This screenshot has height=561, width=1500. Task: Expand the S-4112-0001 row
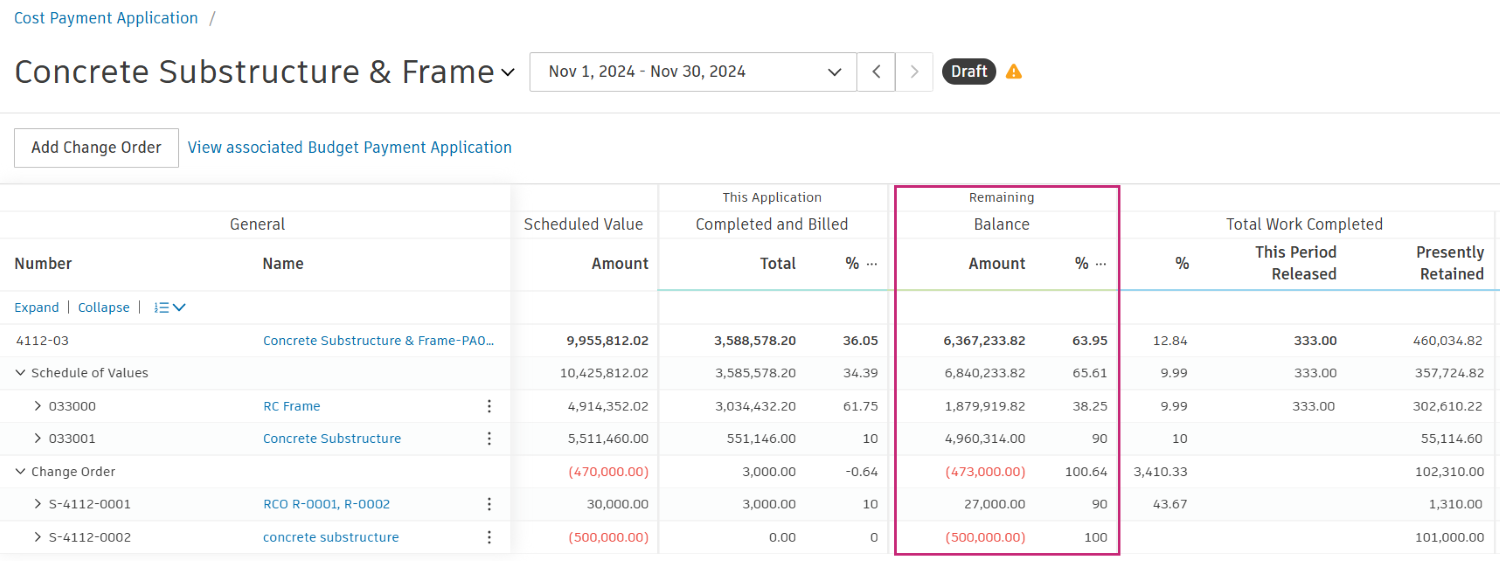38,504
